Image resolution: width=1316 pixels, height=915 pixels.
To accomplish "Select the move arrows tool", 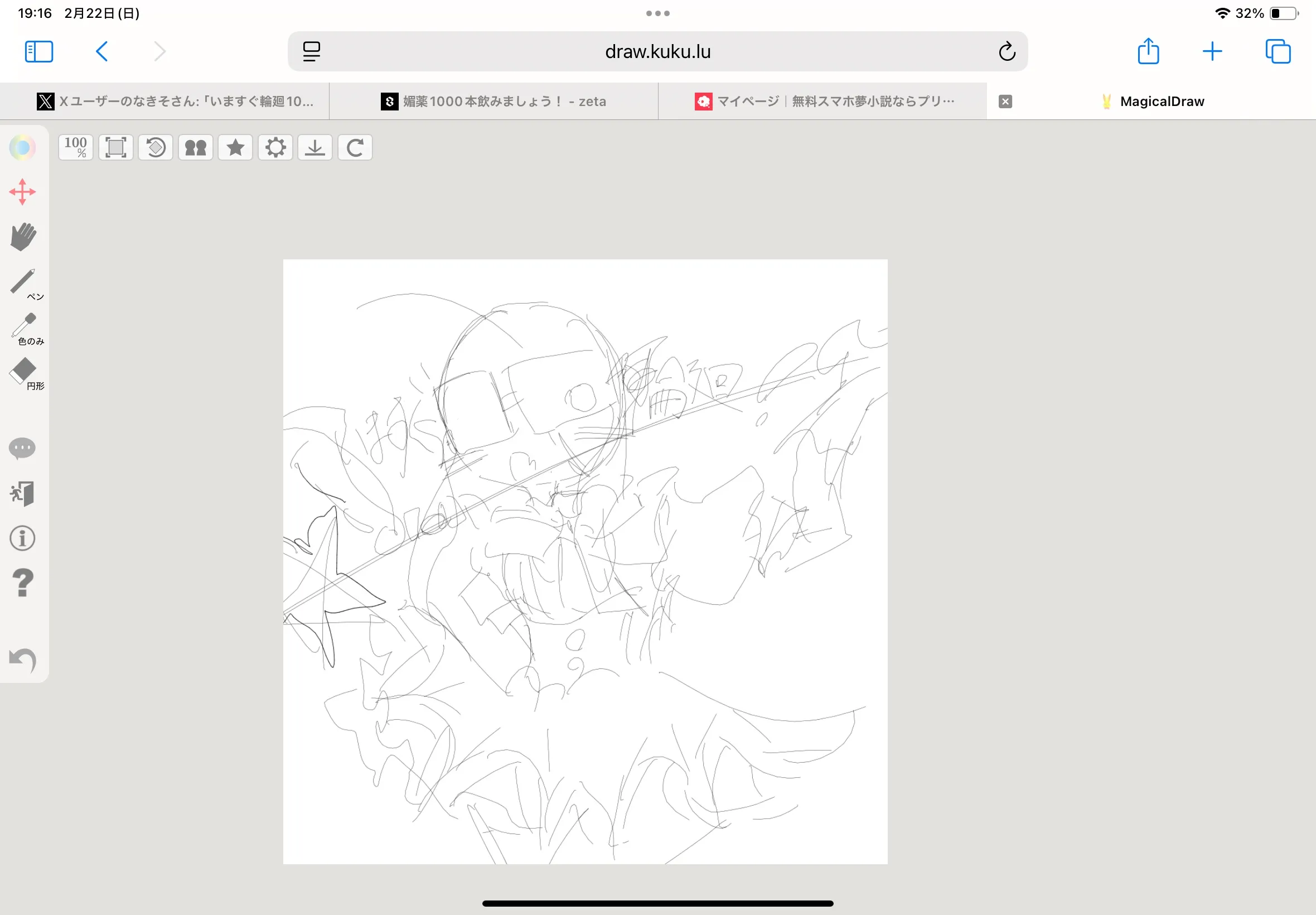I will click(23, 191).
